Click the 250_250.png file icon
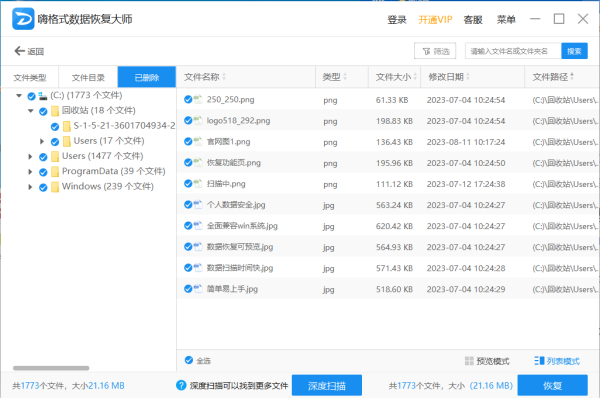The image size is (600, 398). point(197,100)
